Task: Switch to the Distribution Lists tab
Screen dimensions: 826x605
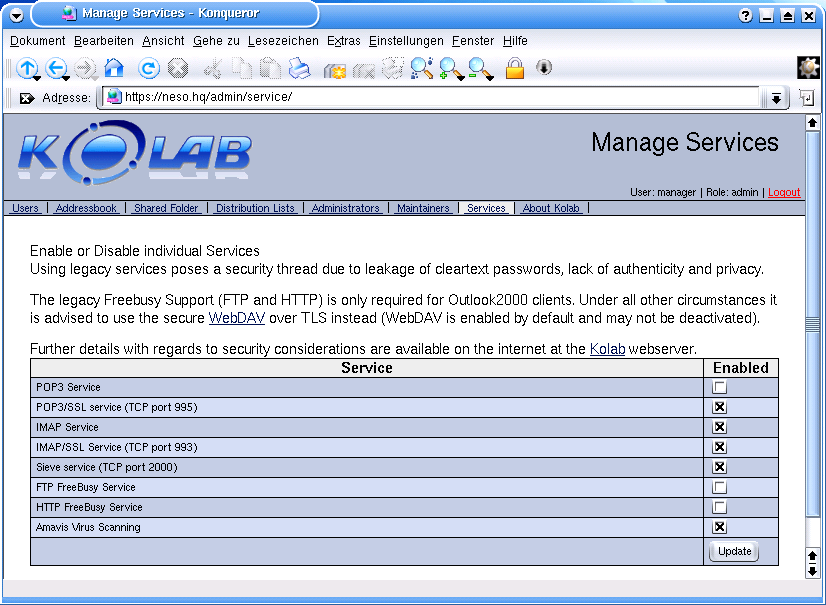Action: 255,208
